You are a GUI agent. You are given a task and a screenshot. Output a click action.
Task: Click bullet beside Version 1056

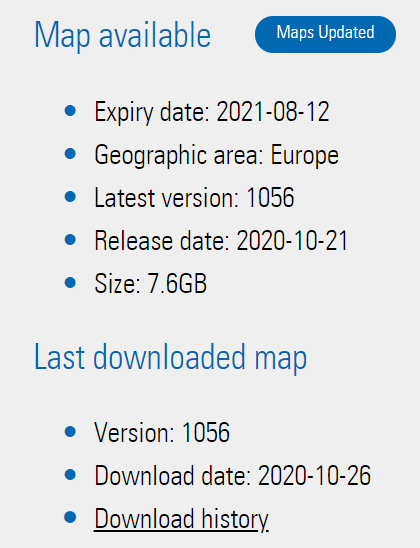70,431
